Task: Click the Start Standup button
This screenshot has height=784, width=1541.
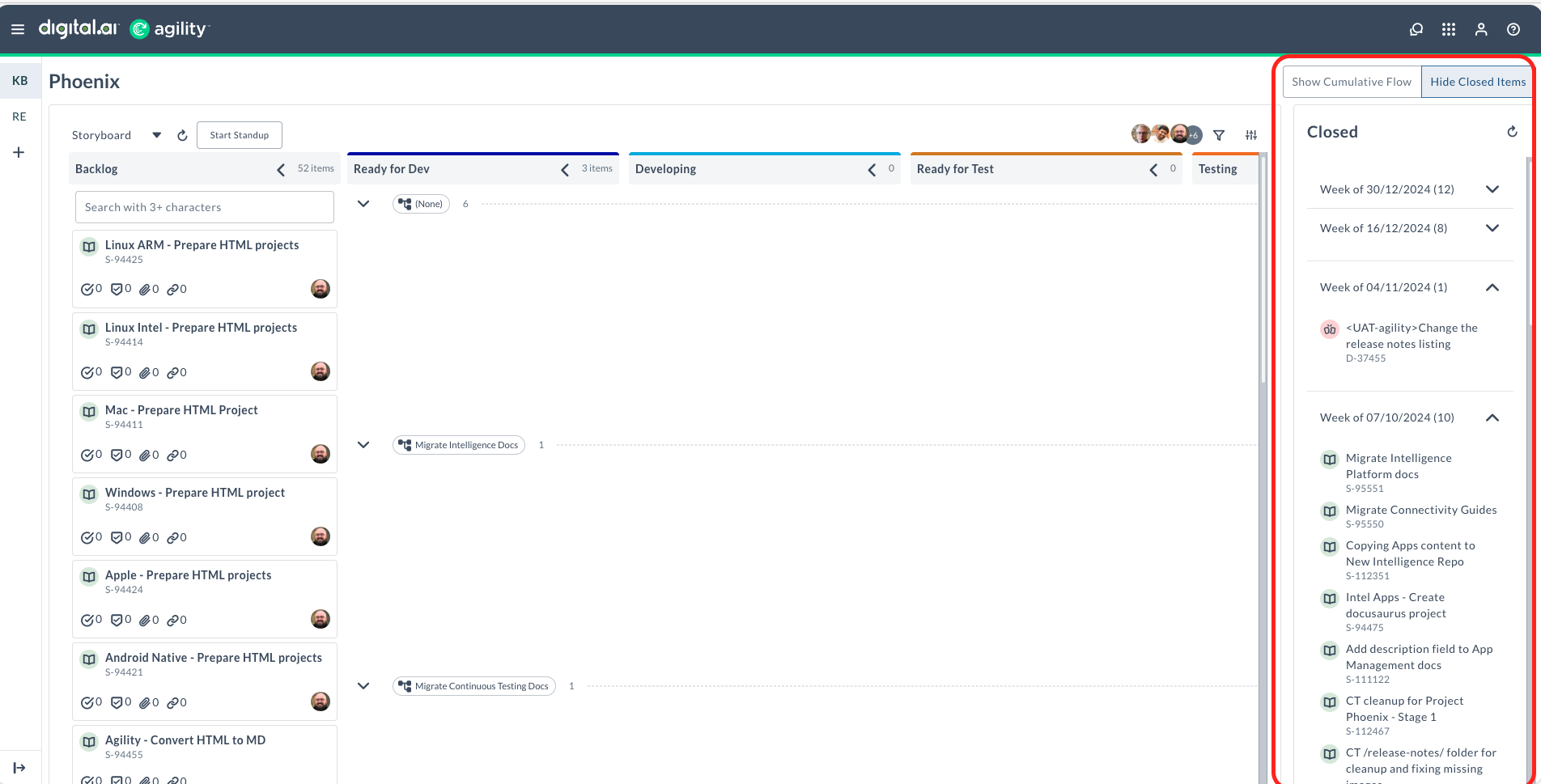Action: pyautogui.click(x=239, y=134)
